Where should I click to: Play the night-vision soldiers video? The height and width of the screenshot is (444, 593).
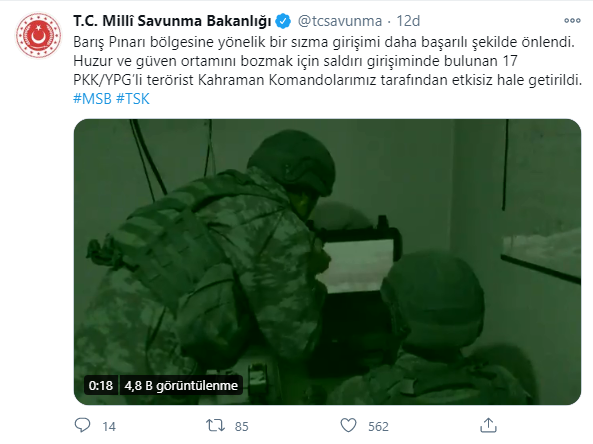click(x=327, y=262)
